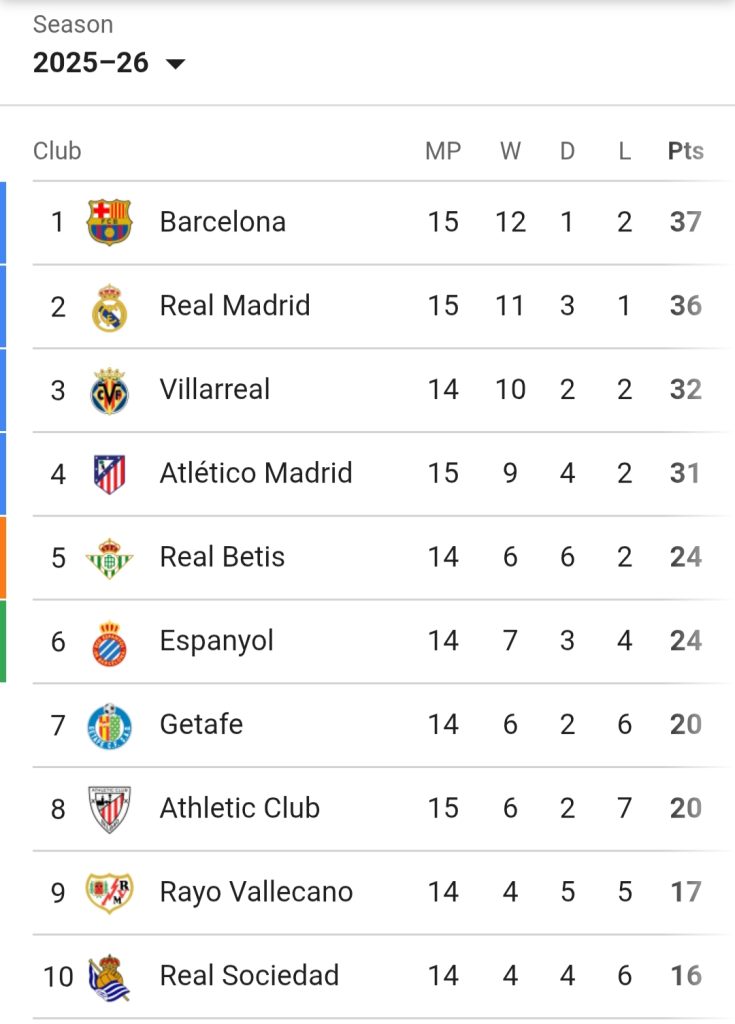Click the Real Betis crest icon
Viewport: 735px width, 1024px height.
coord(109,557)
